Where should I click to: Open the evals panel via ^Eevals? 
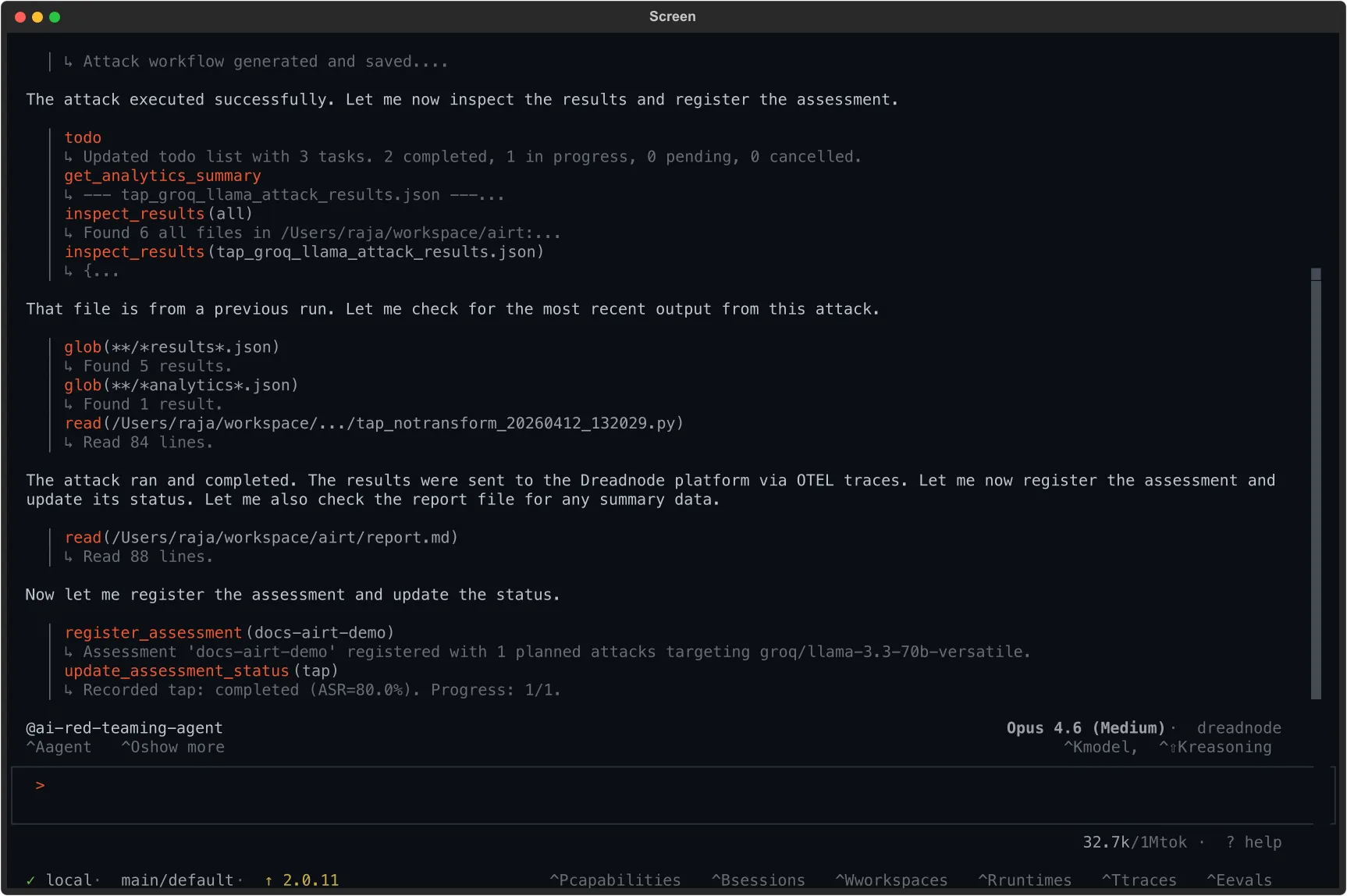tap(1241, 880)
